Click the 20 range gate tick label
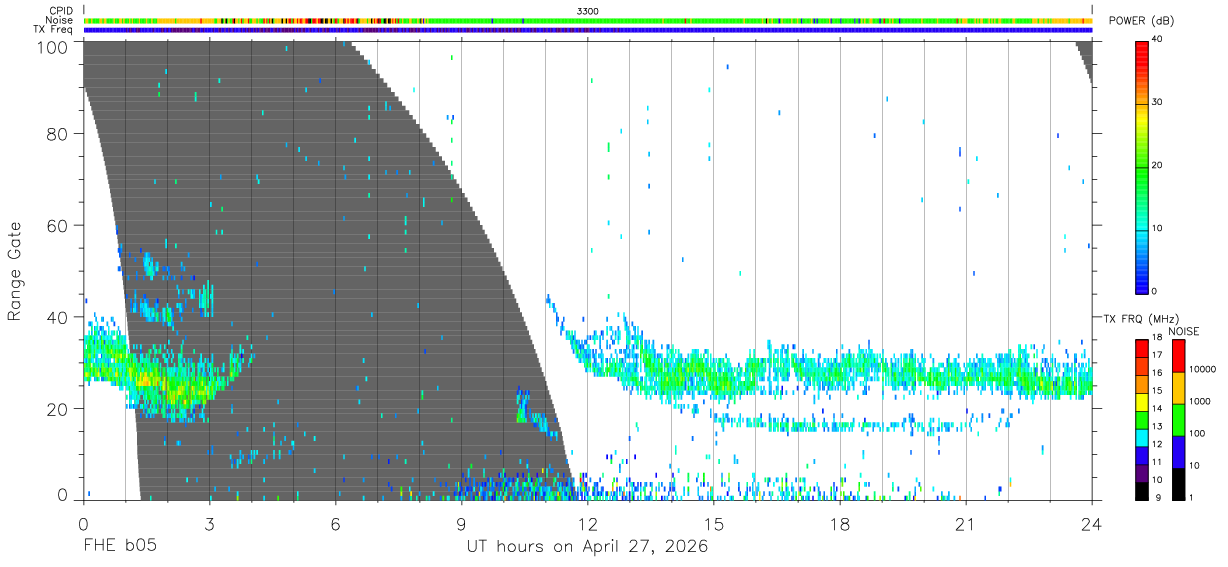Image resolution: width=1228 pixels, height=567 pixels. pos(58,409)
